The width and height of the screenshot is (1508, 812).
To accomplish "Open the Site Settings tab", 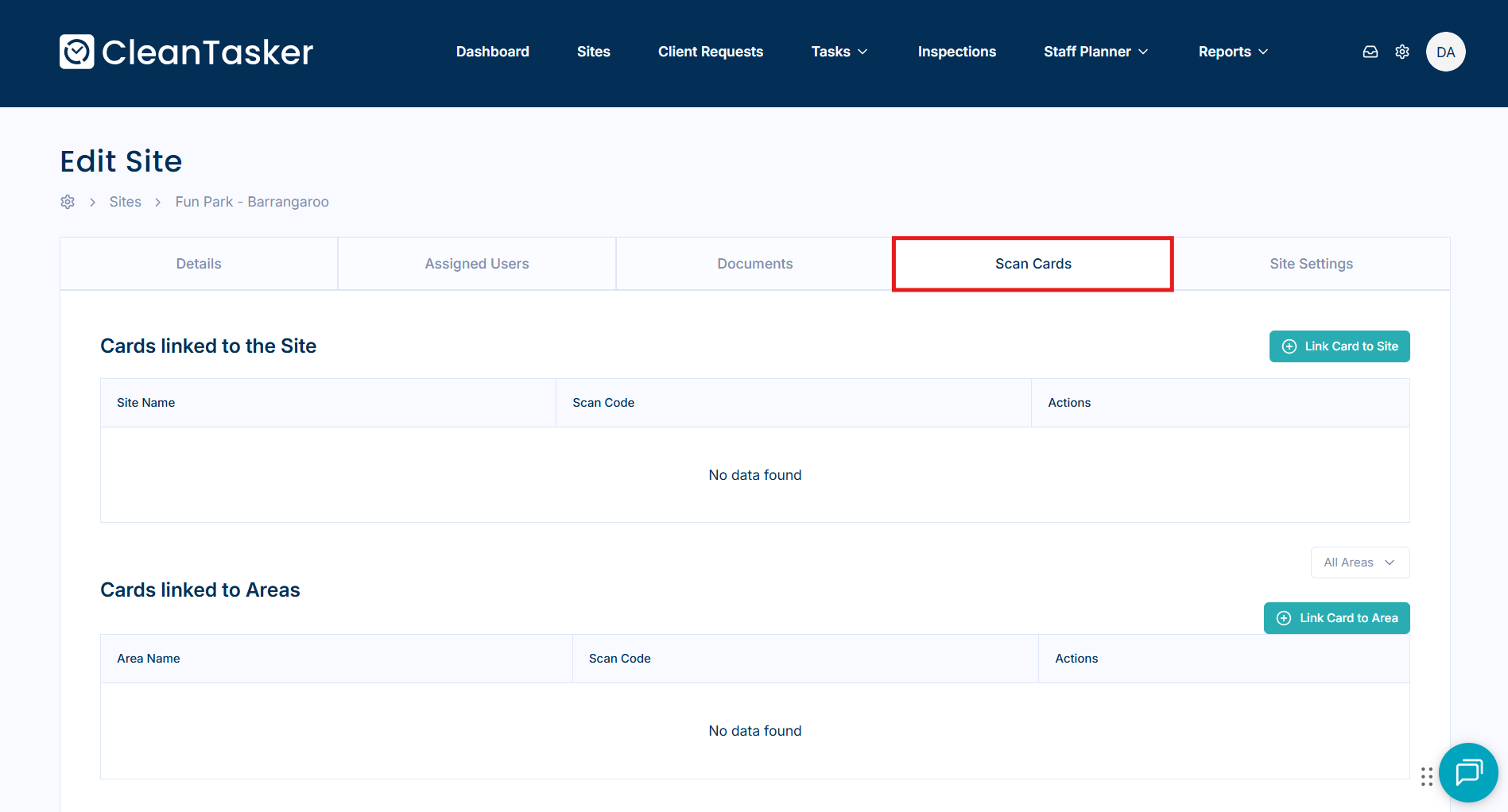I will [x=1311, y=264].
